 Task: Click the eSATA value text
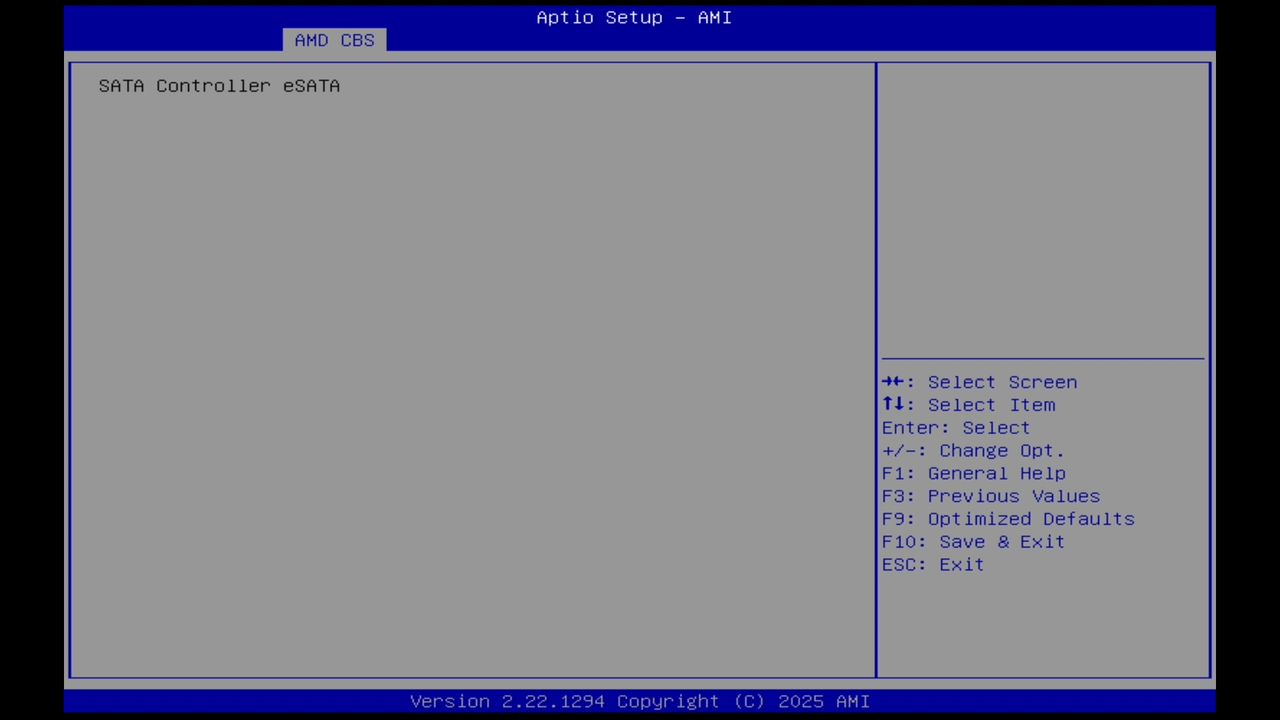coord(311,86)
